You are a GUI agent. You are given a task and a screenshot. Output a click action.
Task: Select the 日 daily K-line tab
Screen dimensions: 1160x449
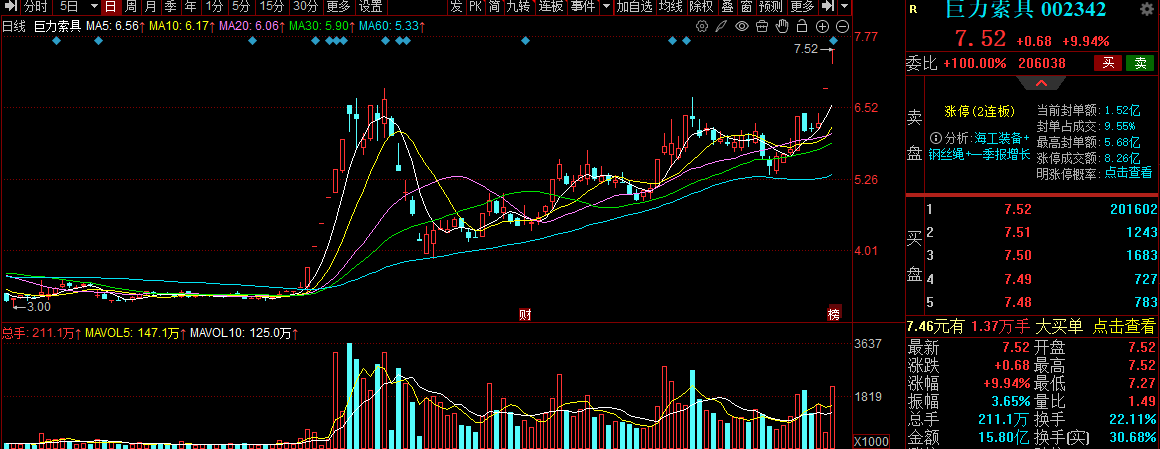pos(109,7)
